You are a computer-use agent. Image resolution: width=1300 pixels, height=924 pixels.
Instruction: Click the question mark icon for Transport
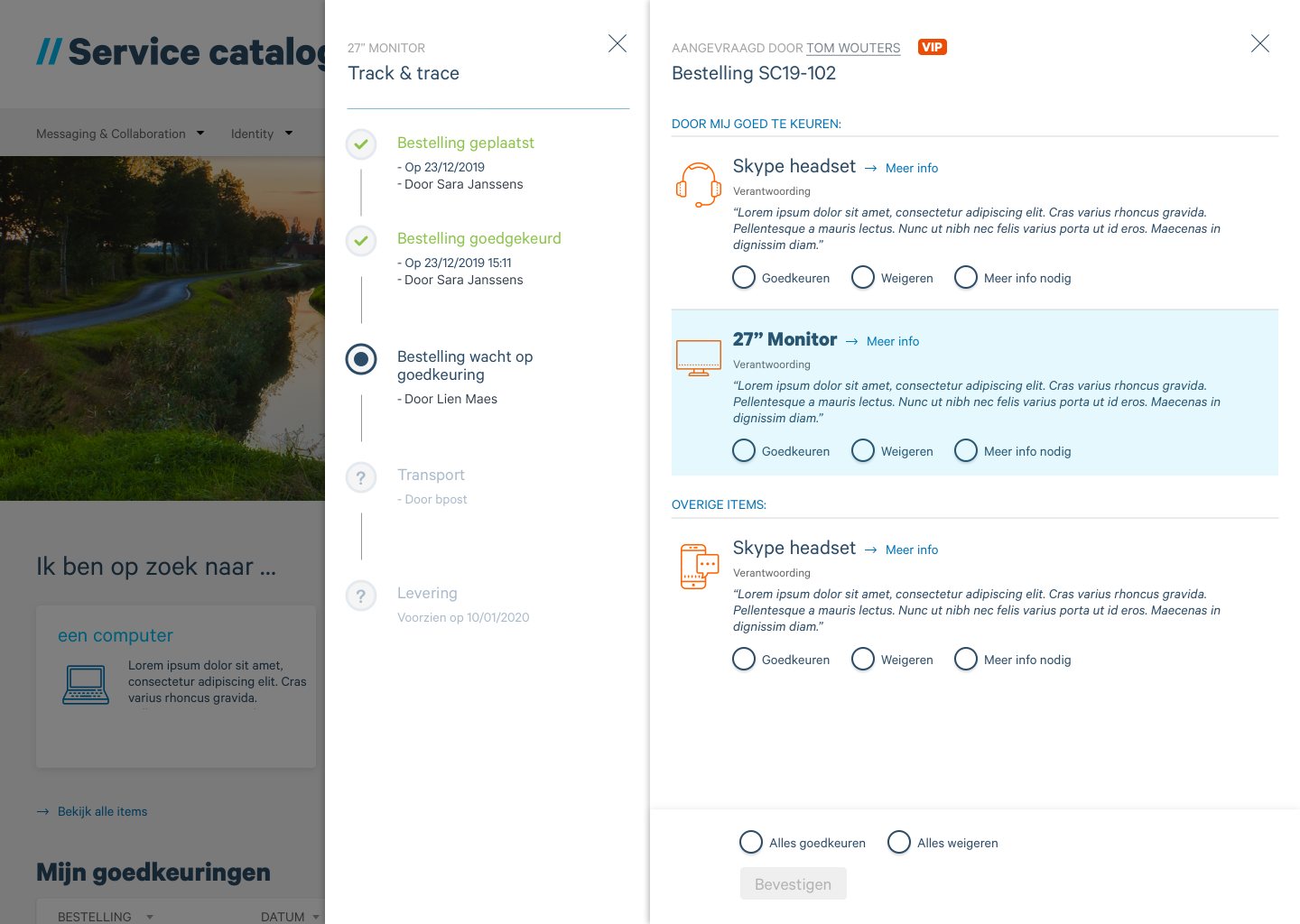tap(361, 477)
